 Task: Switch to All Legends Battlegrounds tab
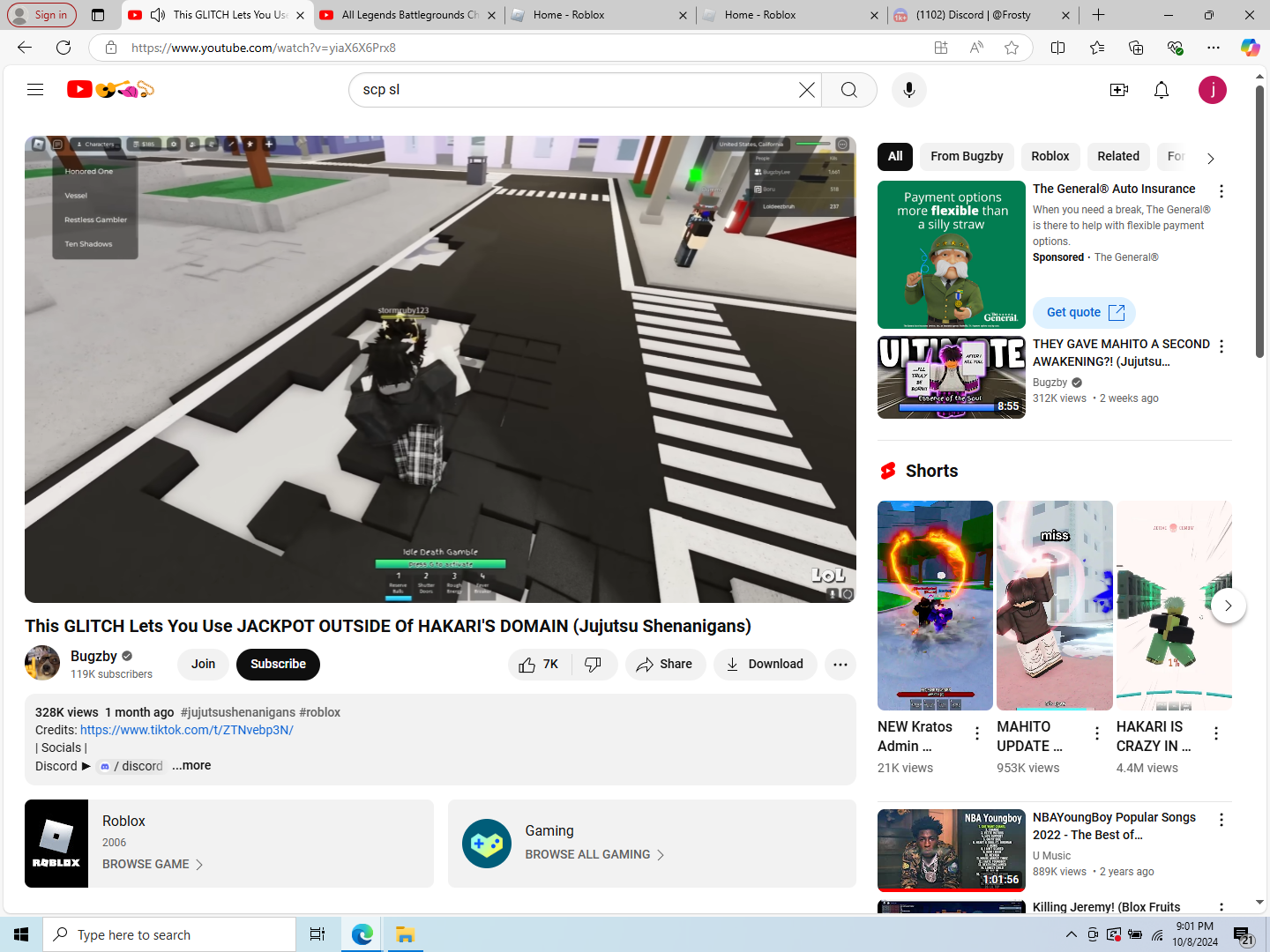point(409,15)
